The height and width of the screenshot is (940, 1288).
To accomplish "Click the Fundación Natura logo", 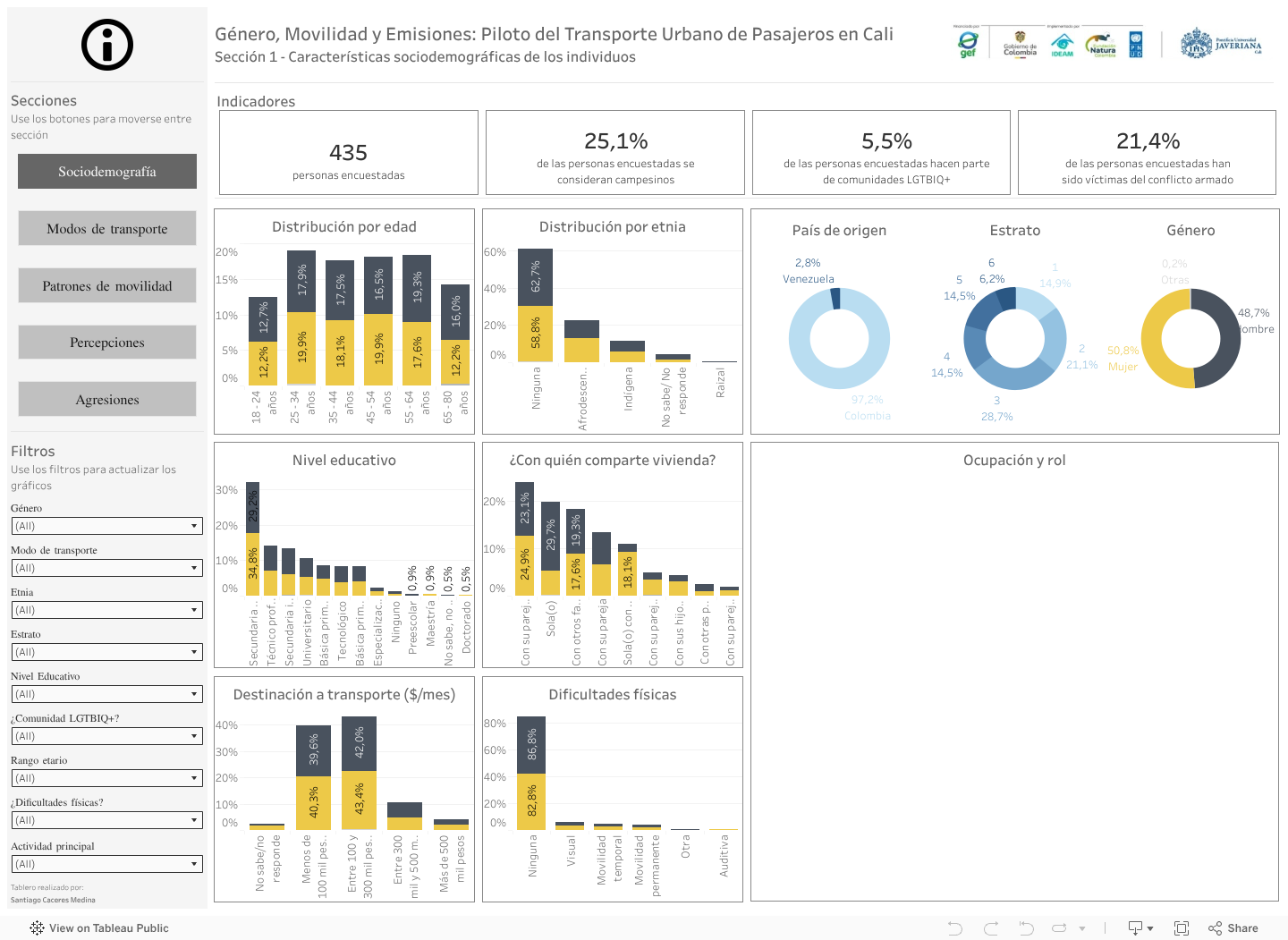I will [1101, 45].
